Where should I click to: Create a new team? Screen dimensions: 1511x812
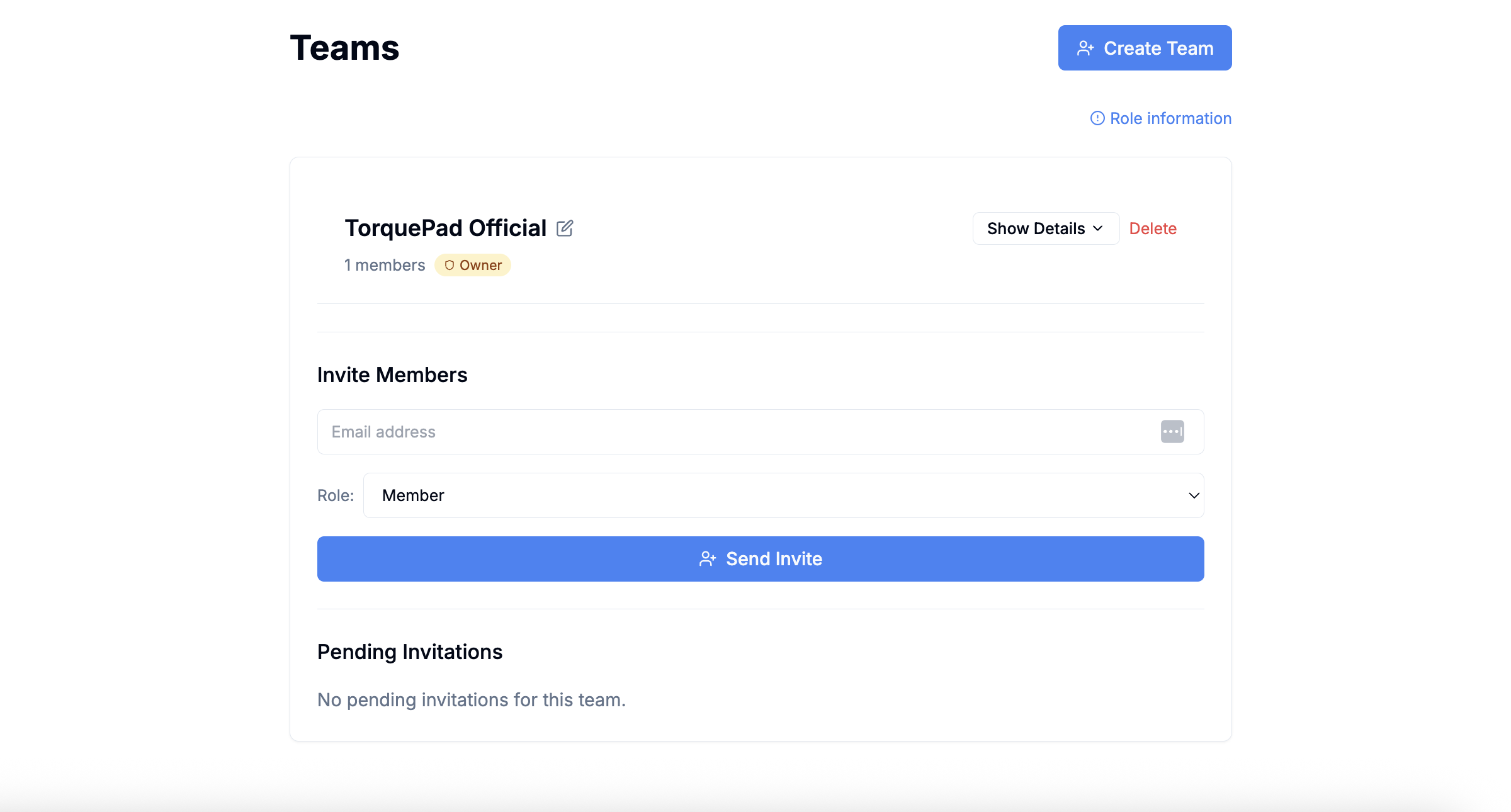pyautogui.click(x=1145, y=47)
